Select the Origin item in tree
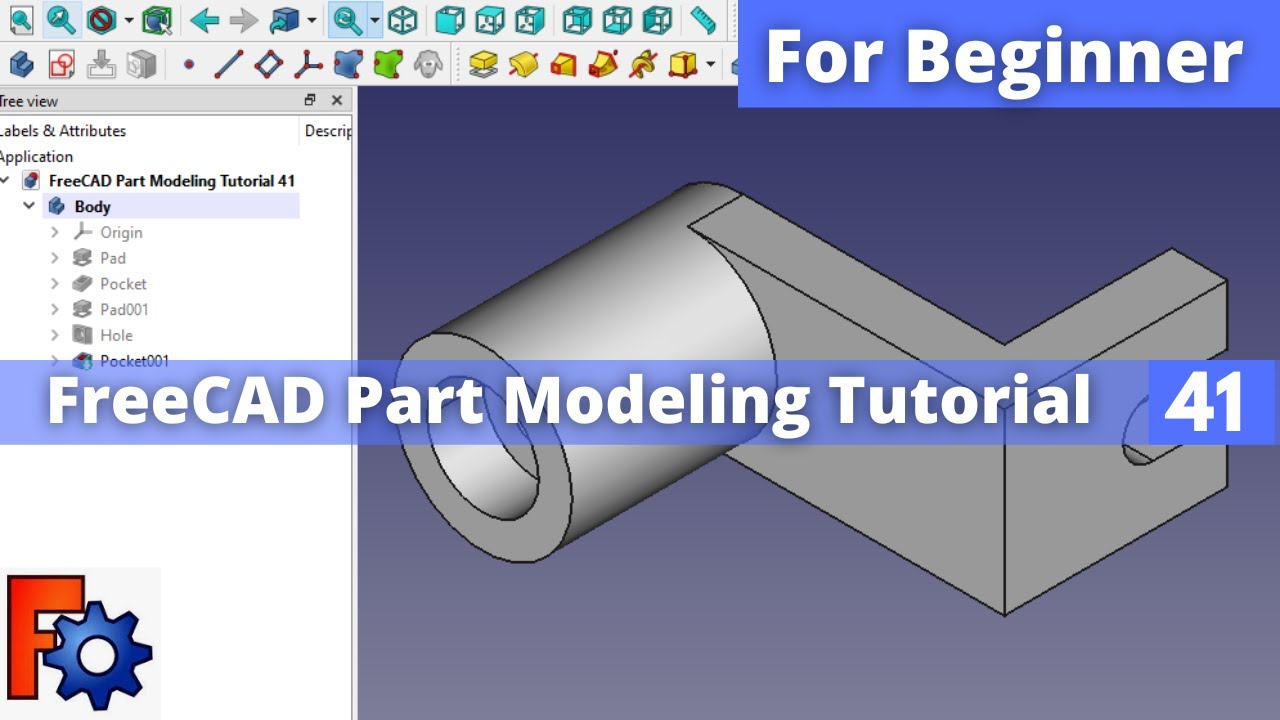This screenshot has width=1280, height=720. tap(121, 232)
